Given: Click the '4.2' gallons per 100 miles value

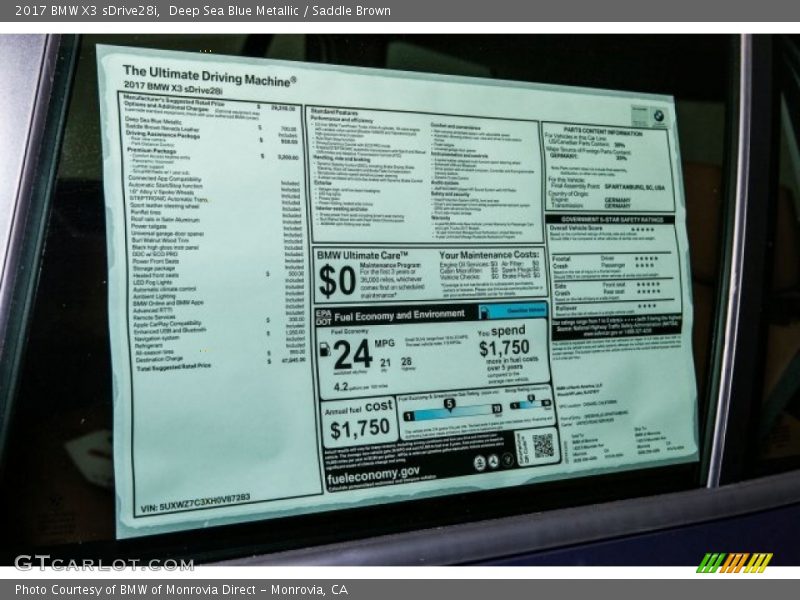Looking at the screenshot, I should coord(341,387).
